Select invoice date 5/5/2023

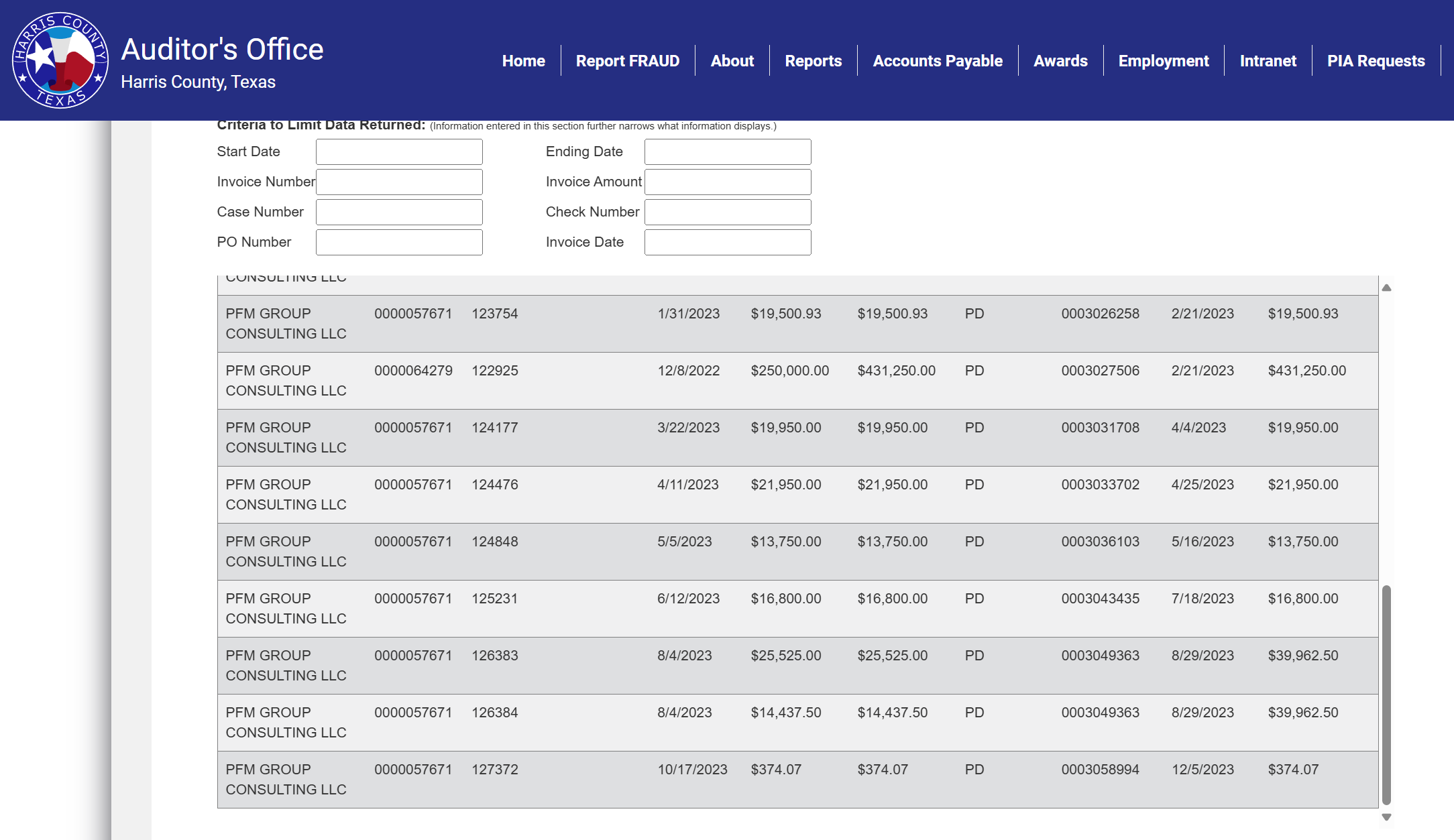684,542
